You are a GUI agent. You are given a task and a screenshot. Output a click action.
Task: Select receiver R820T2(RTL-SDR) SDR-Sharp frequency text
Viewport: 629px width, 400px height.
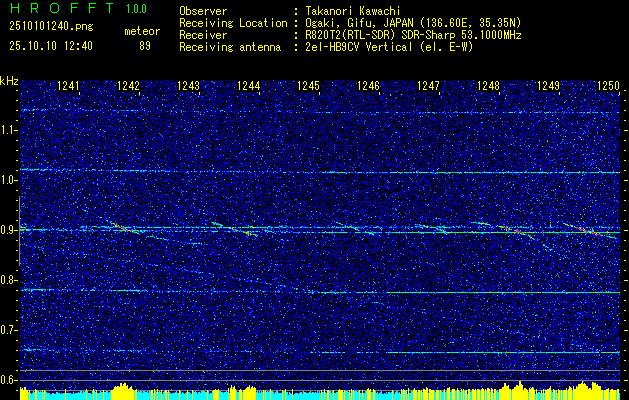click(x=413, y=35)
